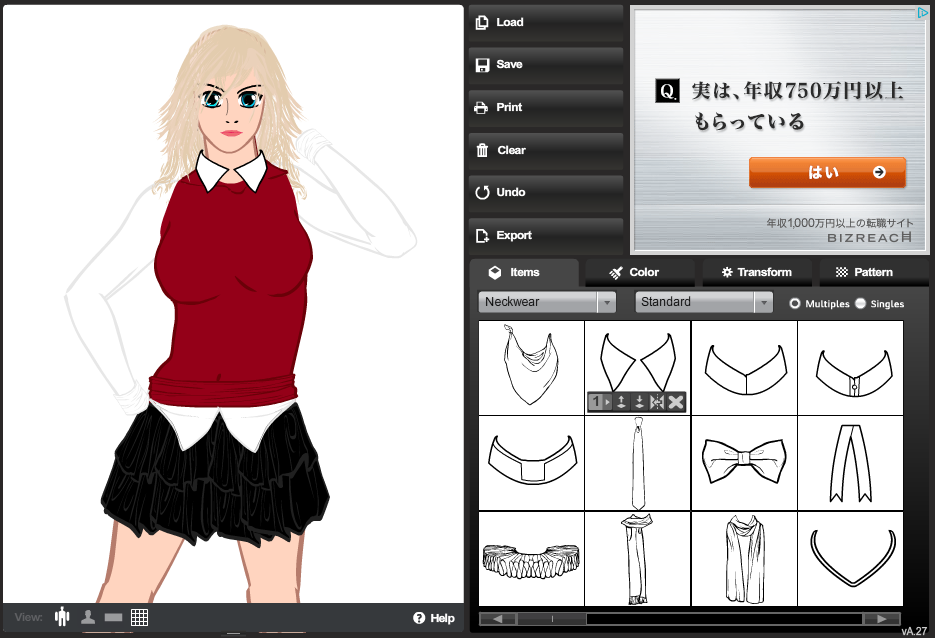Open the Transform tab

[x=756, y=272]
